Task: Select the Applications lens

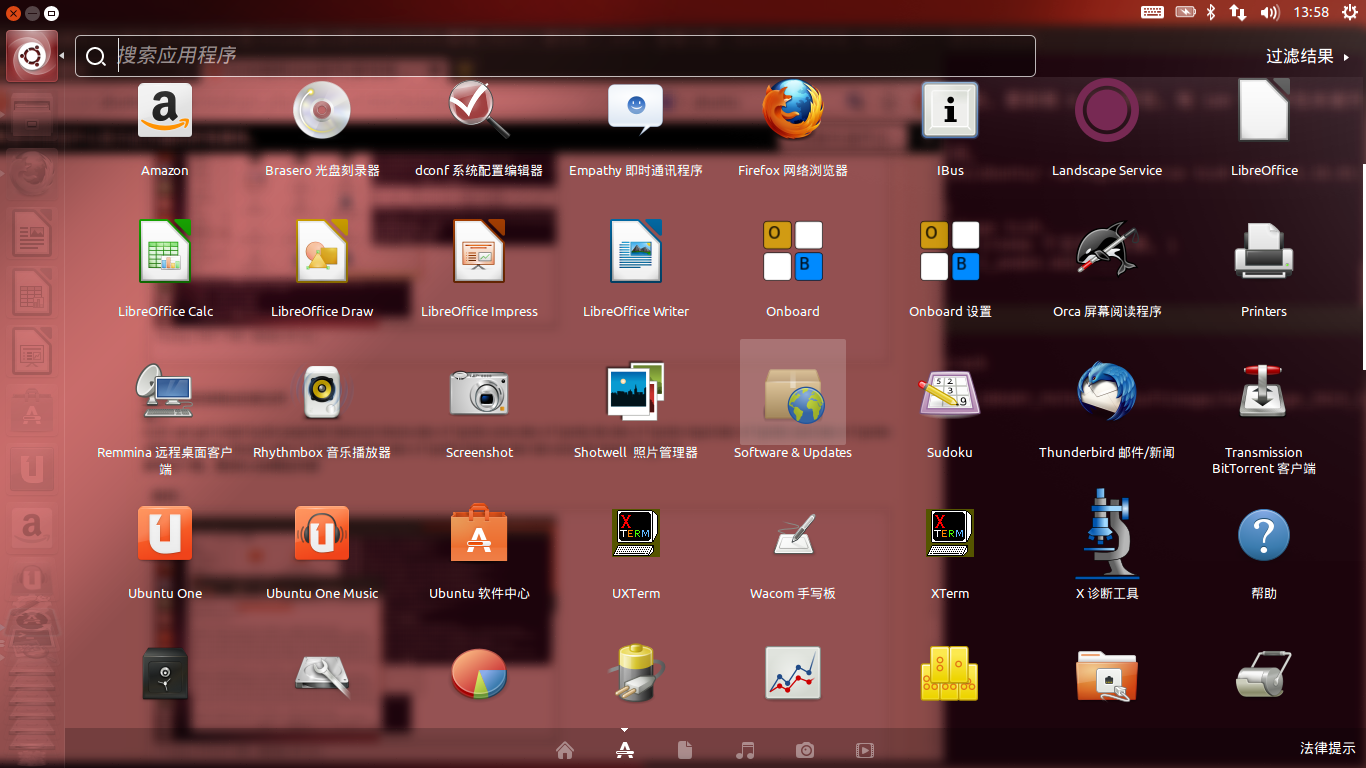Action: [625, 750]
